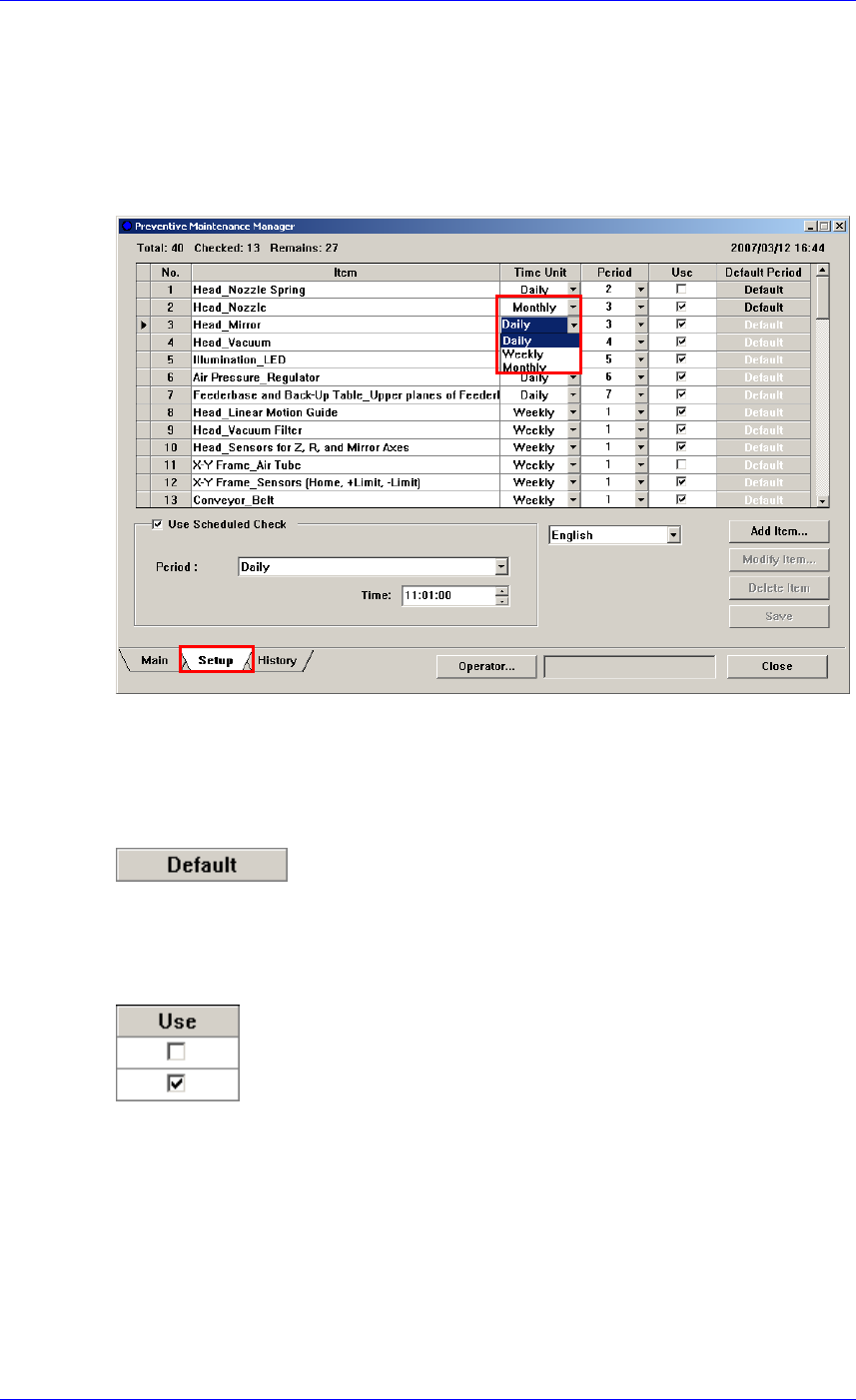This screenshot has height=1400, width=856.
Task: Toggle Use checkbox for Head_Mirror row
Action: [x=682, y=325]
